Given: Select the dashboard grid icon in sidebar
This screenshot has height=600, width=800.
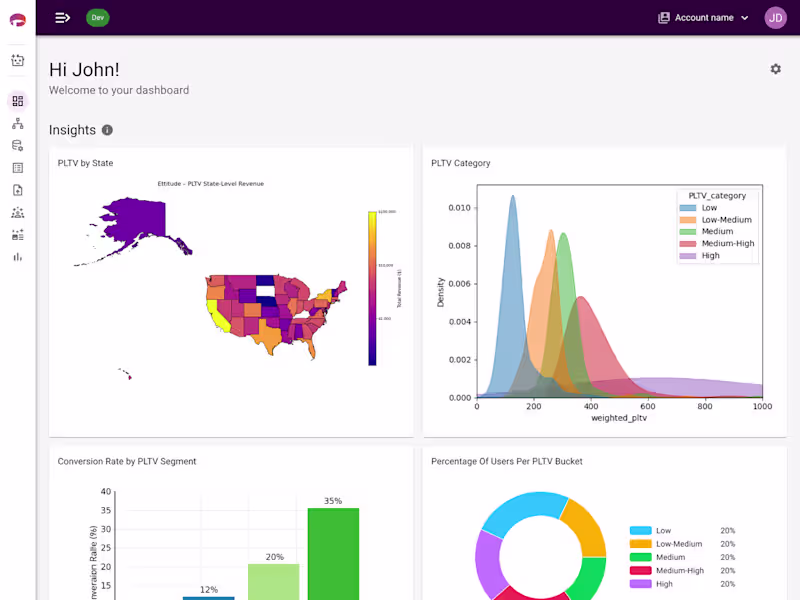Looking at the screenshot, I should 18,101.
